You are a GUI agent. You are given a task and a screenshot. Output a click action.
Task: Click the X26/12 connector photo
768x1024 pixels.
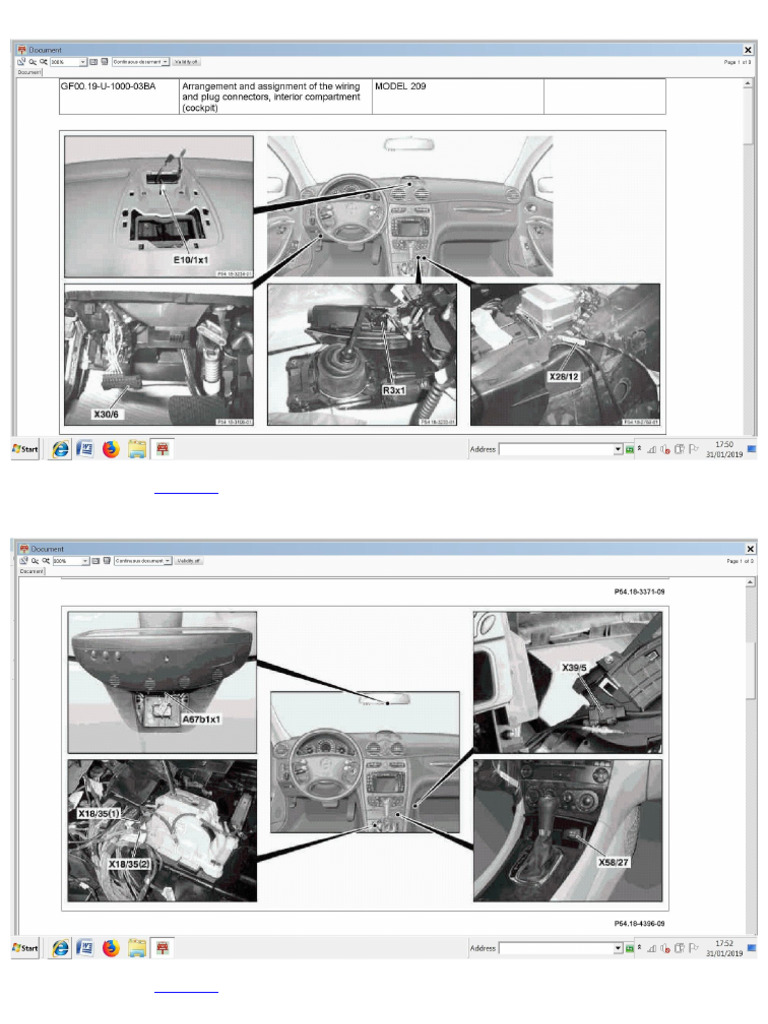pos(565,355)
